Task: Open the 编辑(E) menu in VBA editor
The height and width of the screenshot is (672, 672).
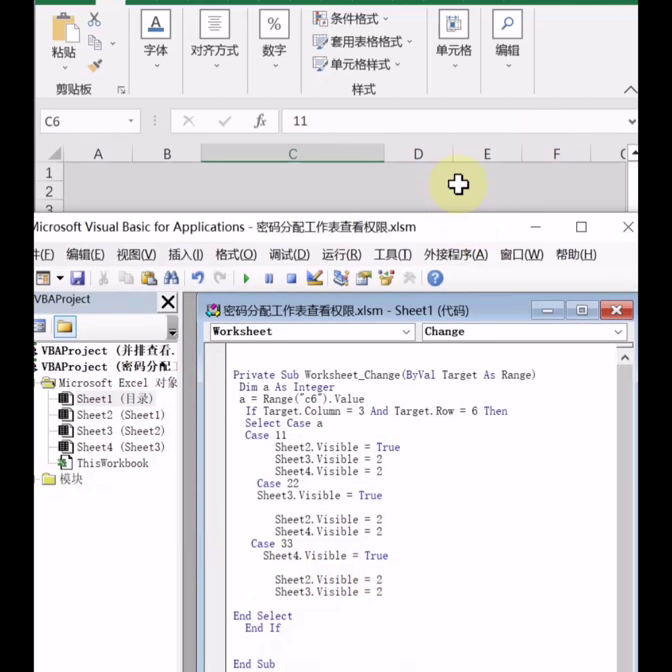Action: pos(85,255)
